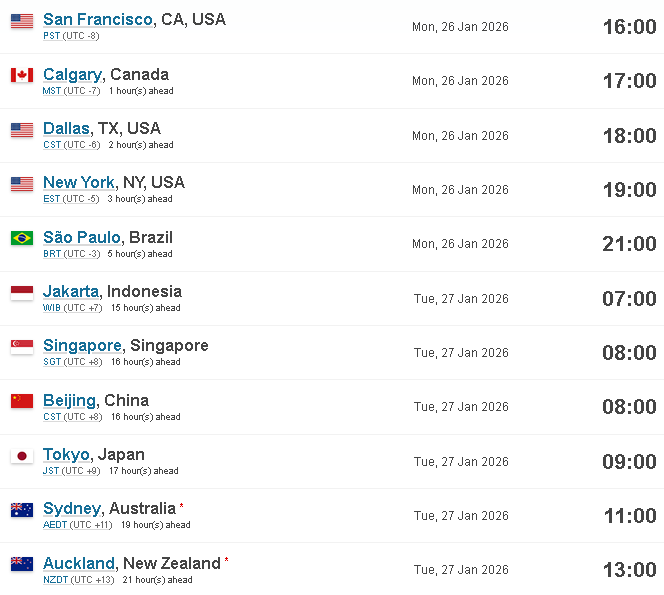Viewport: 664px width, 595px height.
Task: Click the Canadian flag beside Calgary
Action: pos(22,75)
